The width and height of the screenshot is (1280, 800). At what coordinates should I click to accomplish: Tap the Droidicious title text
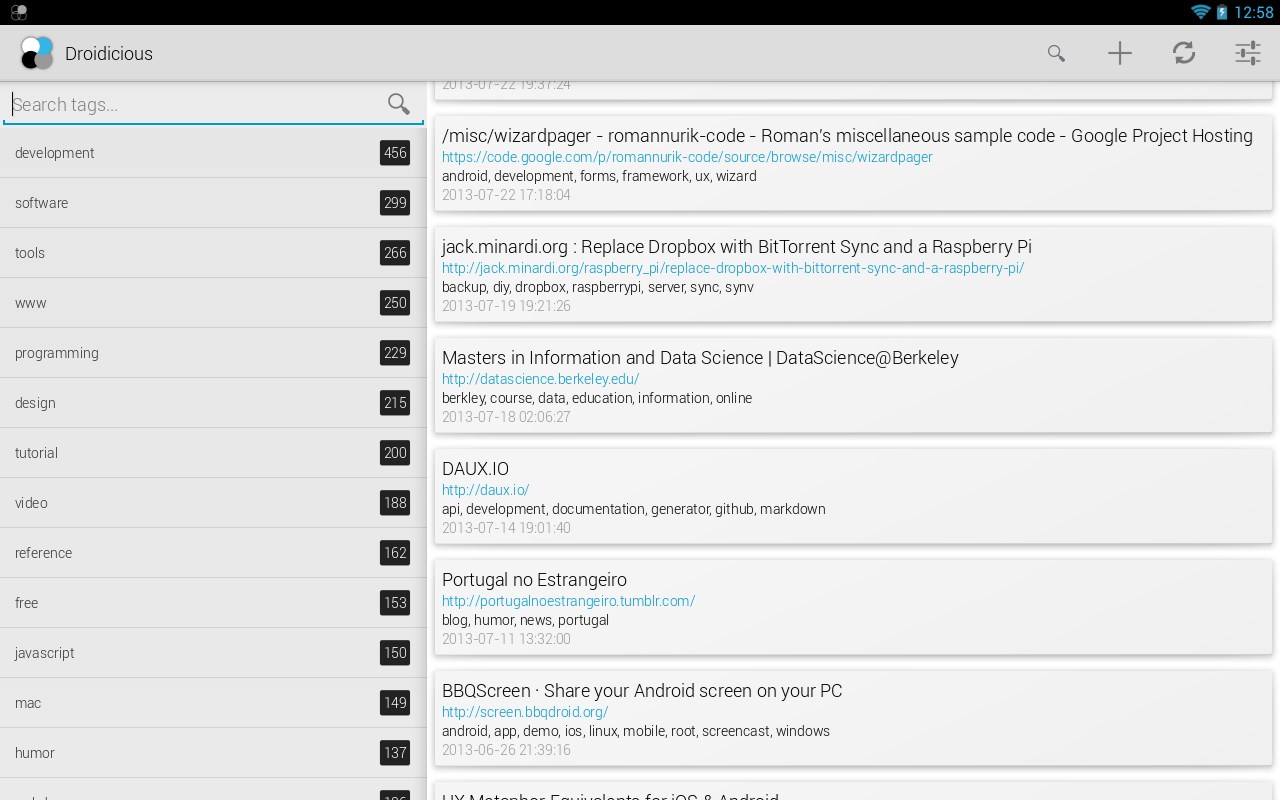(x=109, y=54)
